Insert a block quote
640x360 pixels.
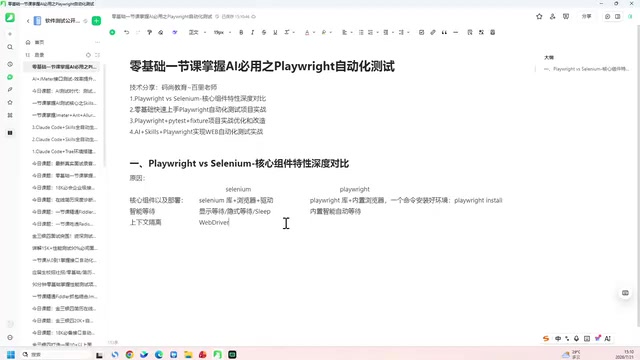click(444, 32)
